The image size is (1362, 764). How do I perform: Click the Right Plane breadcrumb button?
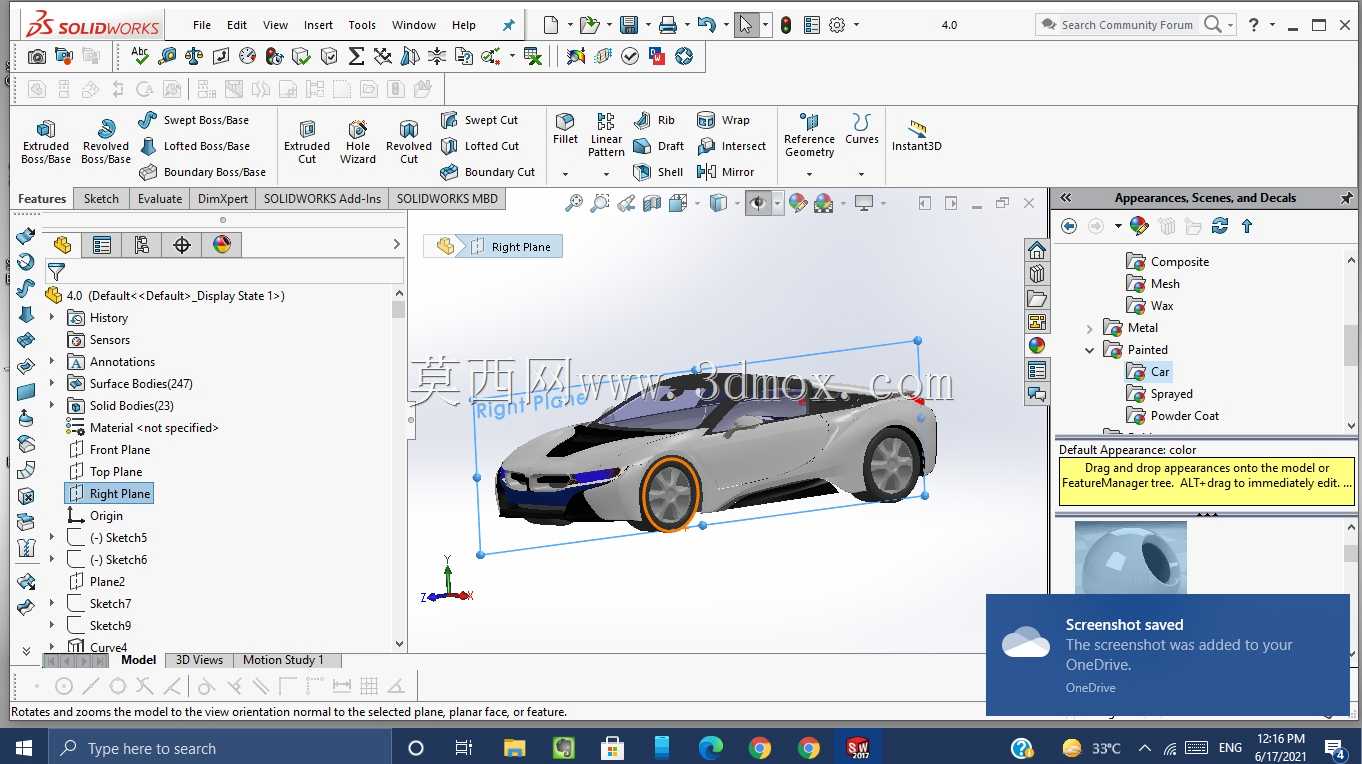511,247
